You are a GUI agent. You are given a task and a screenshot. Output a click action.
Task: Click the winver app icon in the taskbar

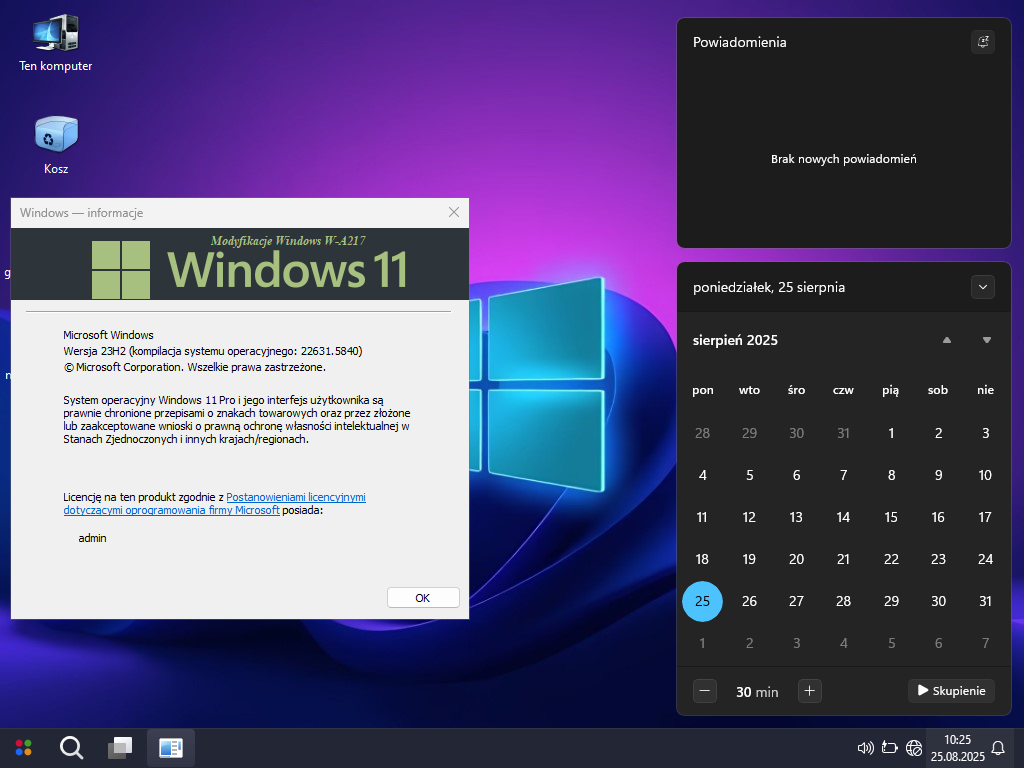point(171,747)
